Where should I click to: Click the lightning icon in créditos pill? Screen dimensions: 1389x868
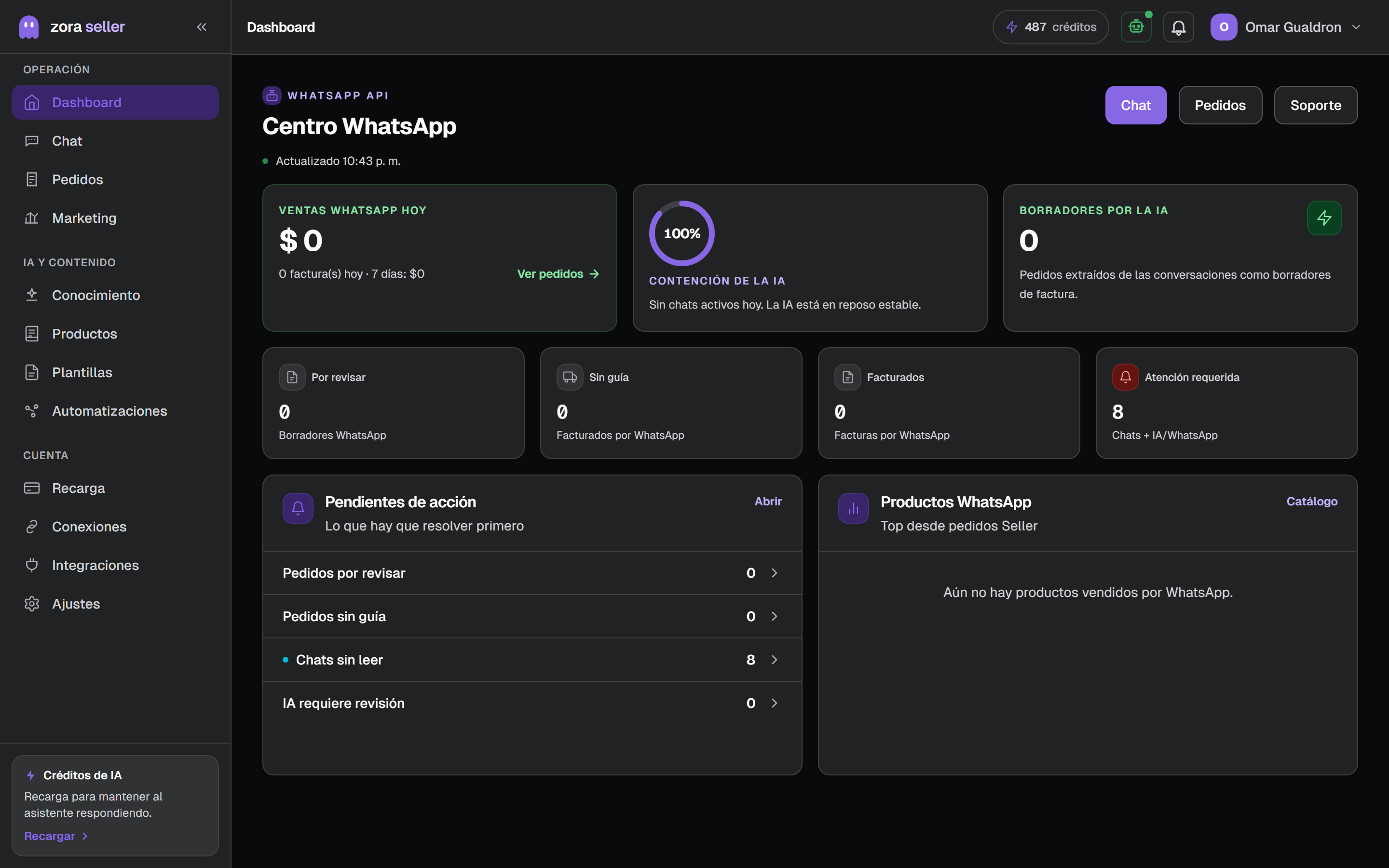(1012, 27)
